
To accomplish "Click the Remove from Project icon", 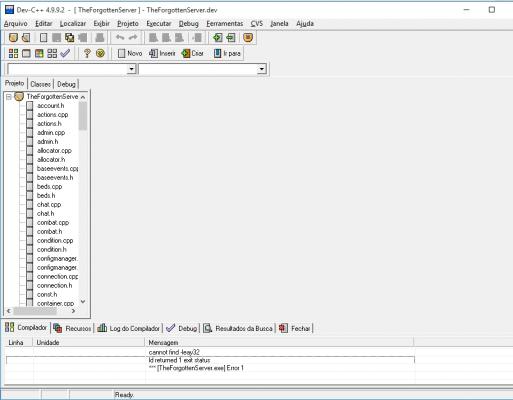I will point(231,38).
